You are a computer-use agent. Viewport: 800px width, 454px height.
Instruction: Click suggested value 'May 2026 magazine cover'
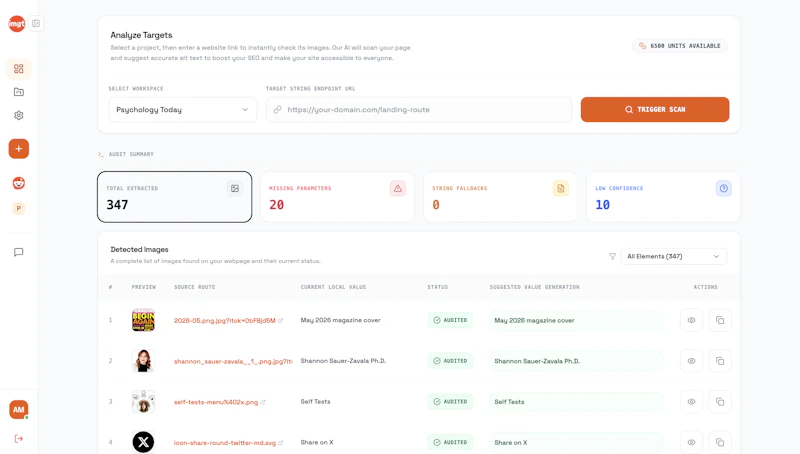click(x=576, y=320)
